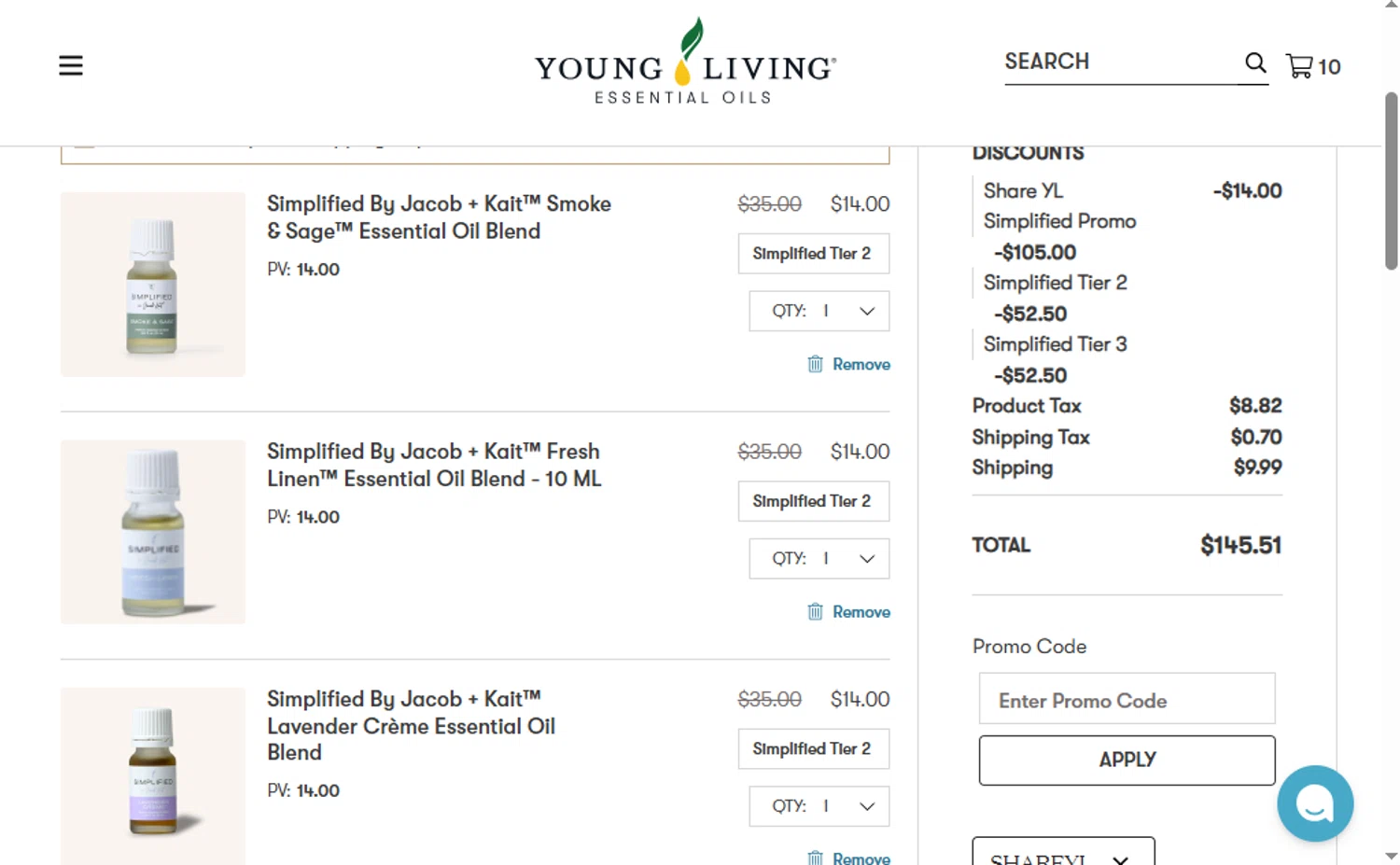
Task: Click trash icon for Fresh Linen blend
Action: point(815,611)
